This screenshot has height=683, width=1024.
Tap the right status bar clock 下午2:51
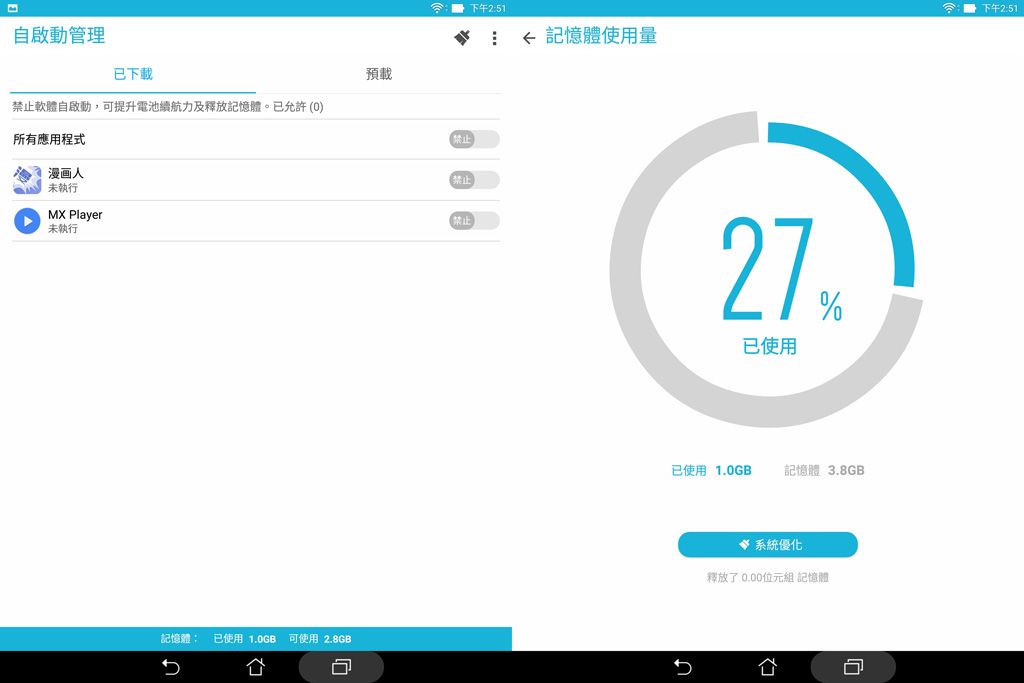tap(1000, 8)
